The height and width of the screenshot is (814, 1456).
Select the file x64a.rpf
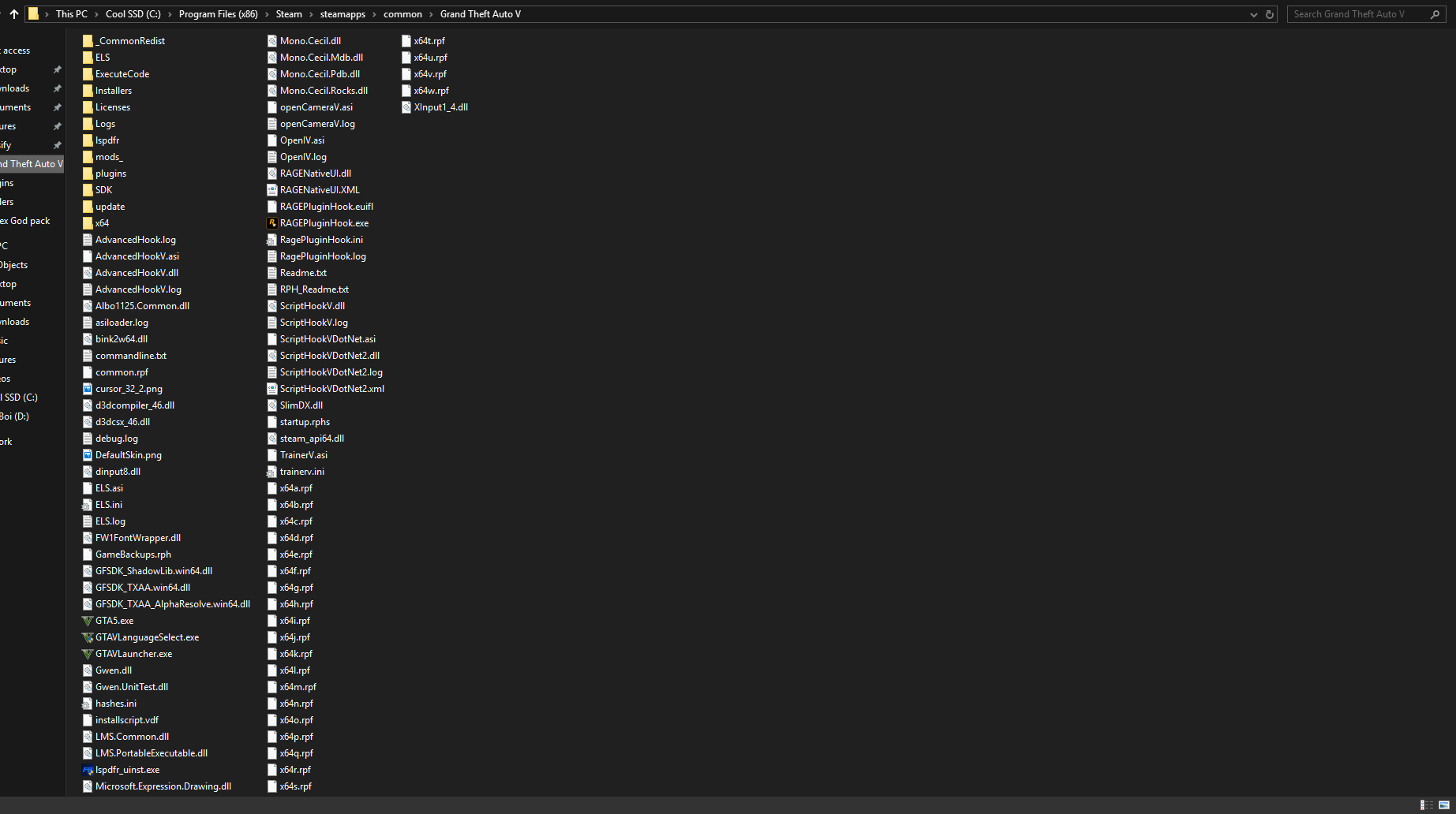[x=296, y=488]
